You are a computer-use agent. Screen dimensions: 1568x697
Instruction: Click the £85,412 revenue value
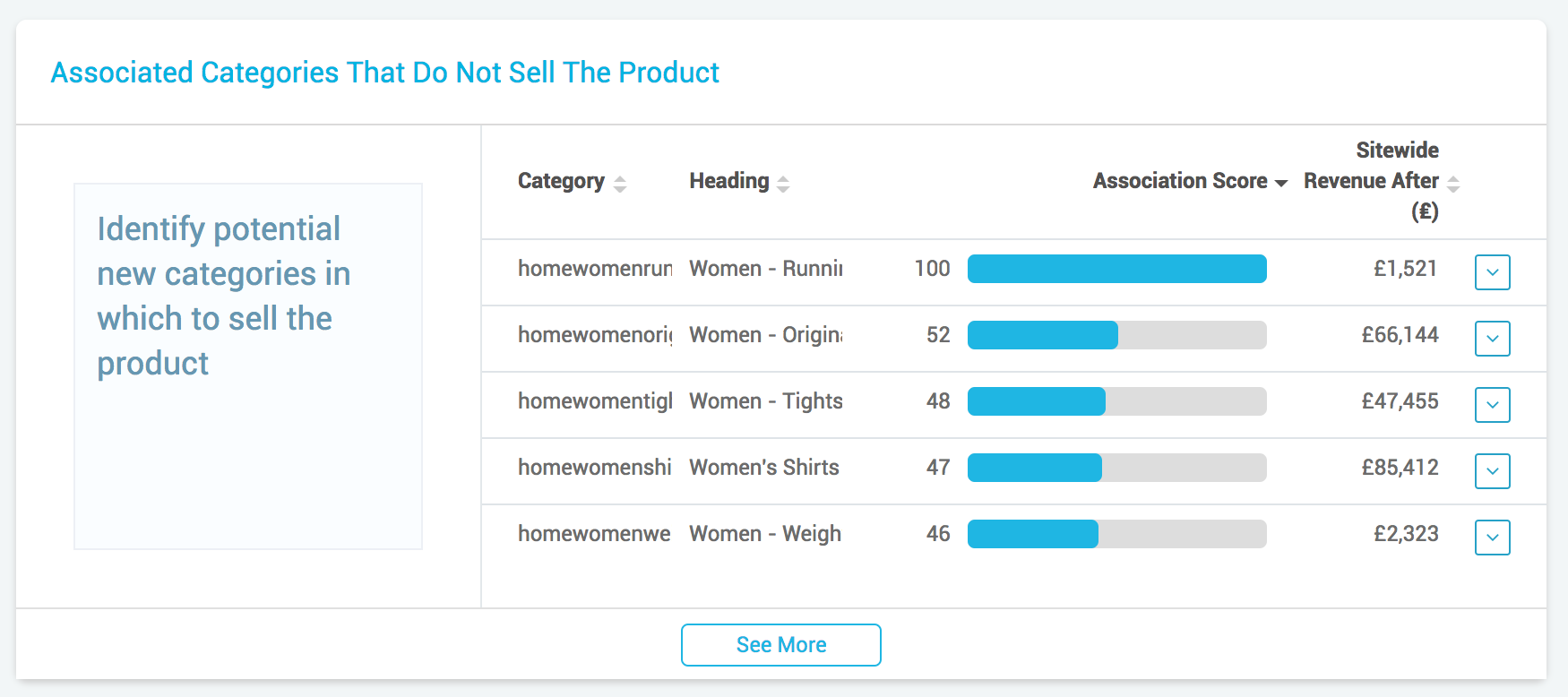tap(1400, 468)
